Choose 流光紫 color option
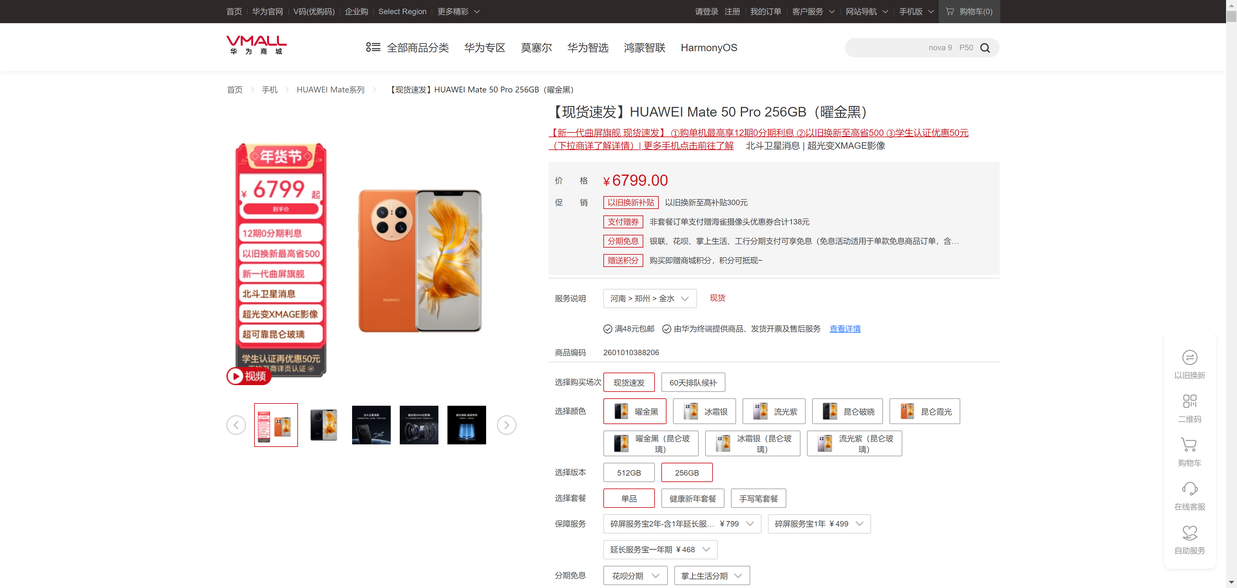The height and width of the screenshot is (588, 1237). pos(774,411)
